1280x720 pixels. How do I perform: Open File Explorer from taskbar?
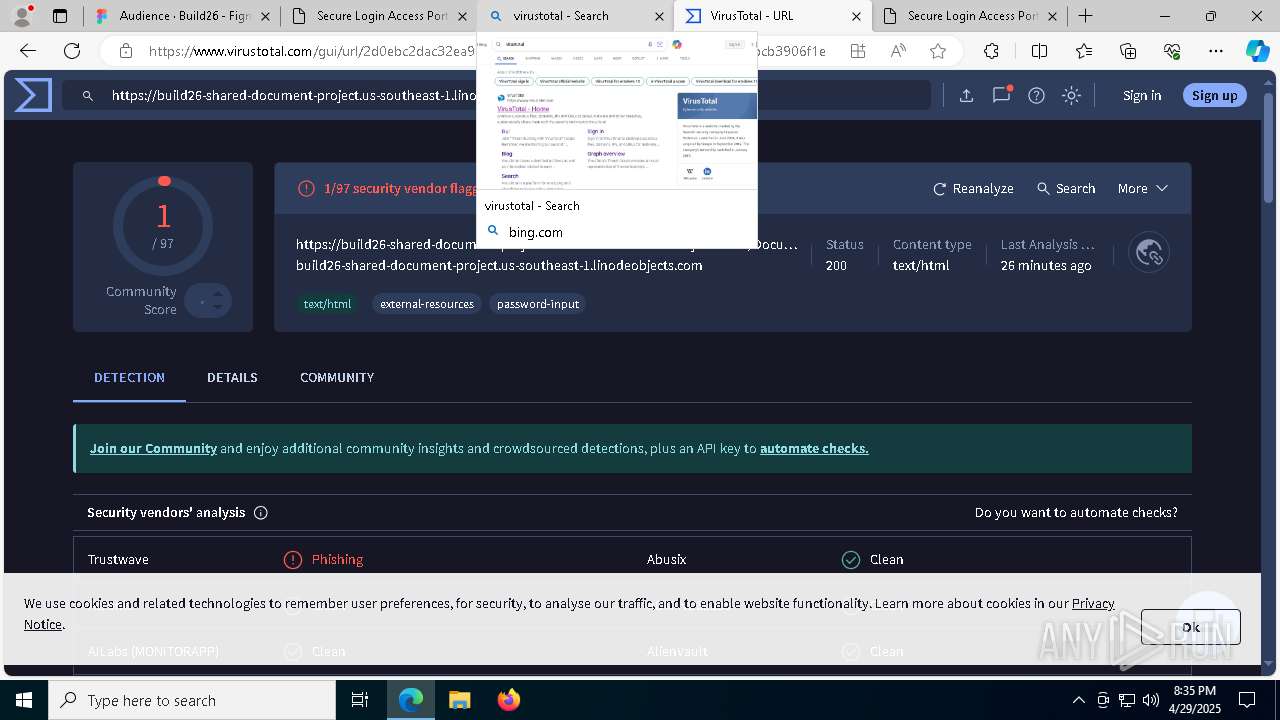pyautogui.click(x=459, y=700)
